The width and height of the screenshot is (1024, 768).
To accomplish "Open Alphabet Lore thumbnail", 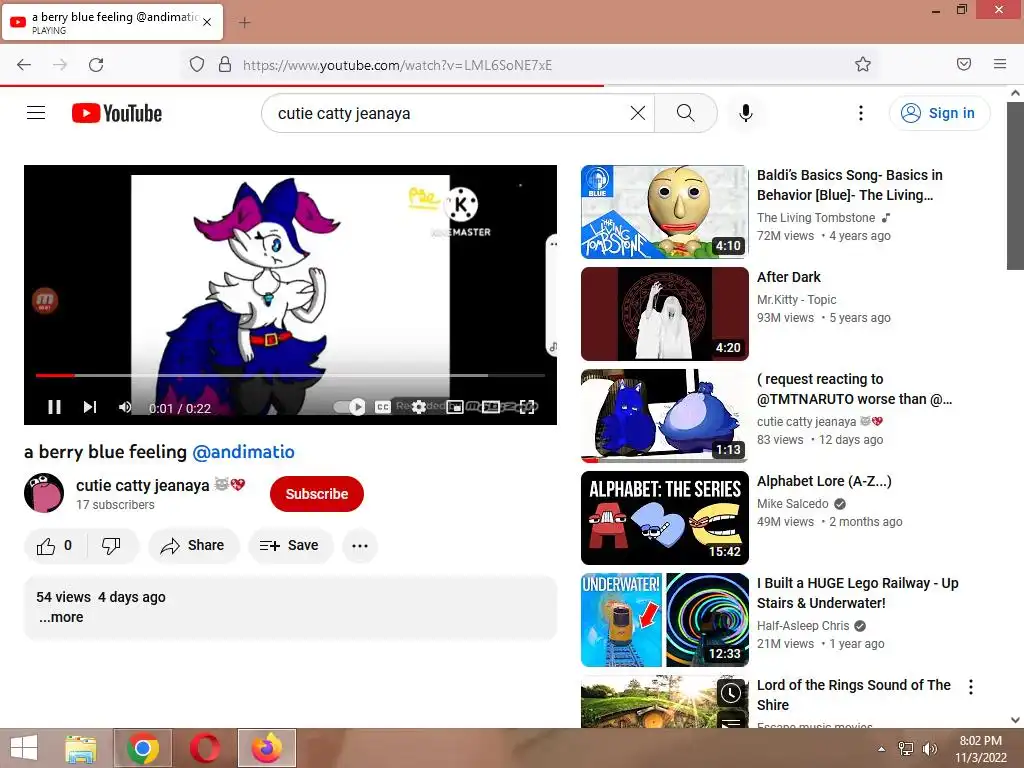I will [664, 517].
